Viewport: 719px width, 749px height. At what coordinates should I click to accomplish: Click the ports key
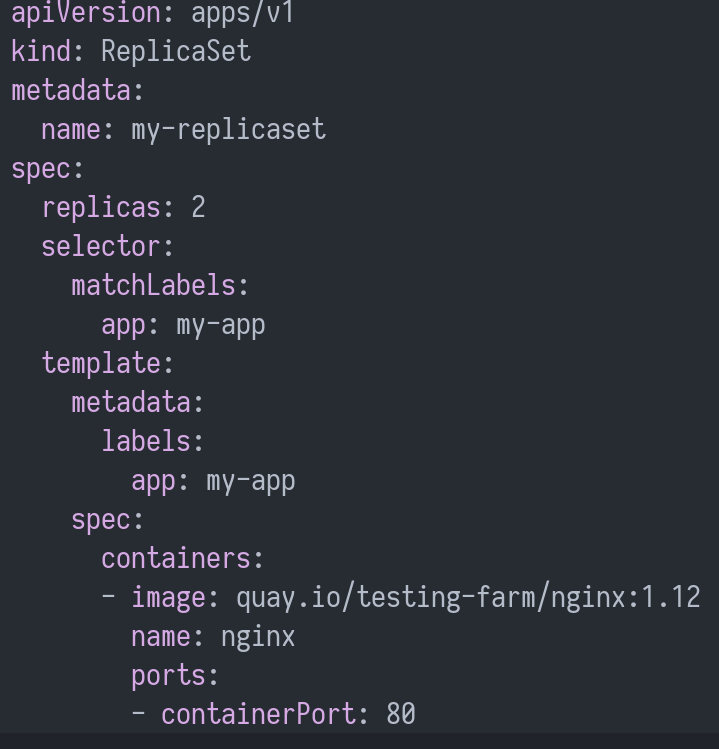tap(169, 676)
